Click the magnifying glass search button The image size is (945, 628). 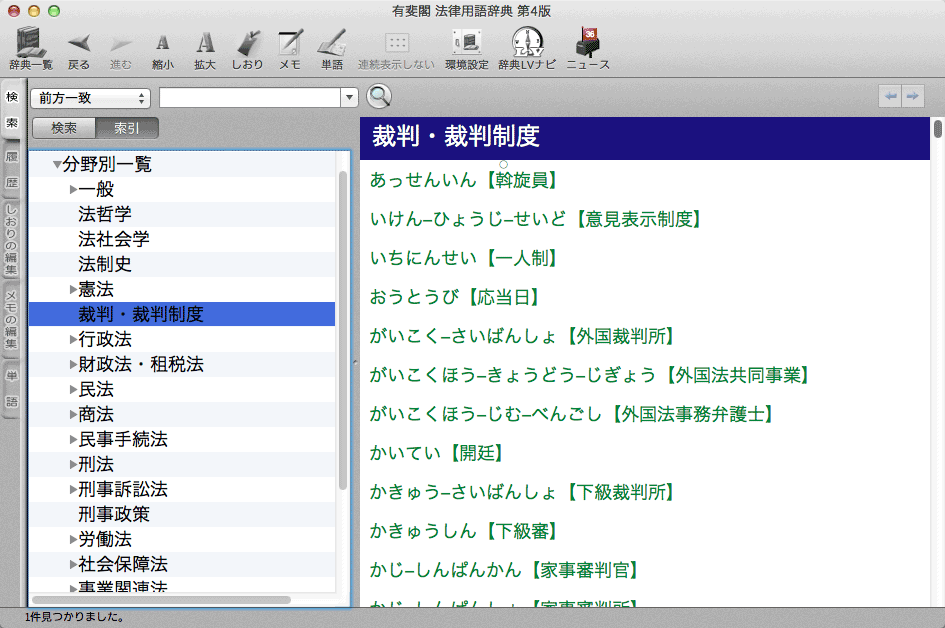(x=379, y=97)
